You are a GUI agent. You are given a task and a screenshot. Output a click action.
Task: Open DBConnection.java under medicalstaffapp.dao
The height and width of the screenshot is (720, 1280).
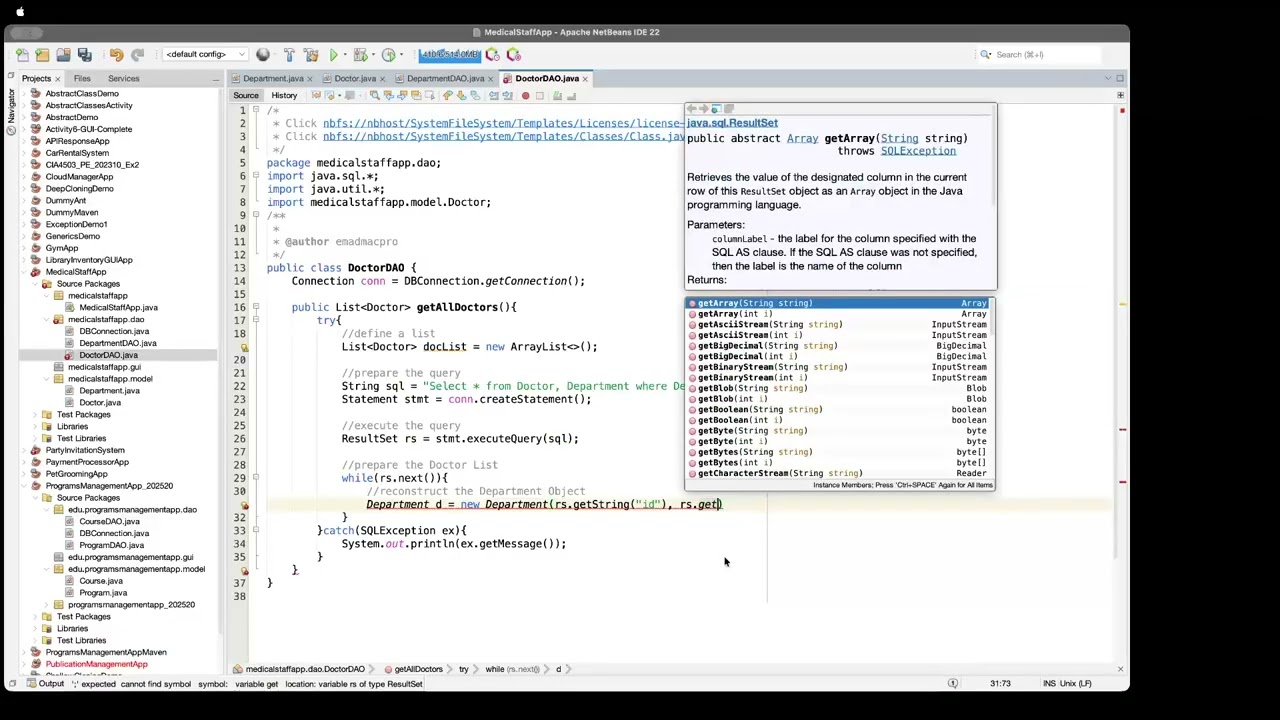[x=113, y=331]
